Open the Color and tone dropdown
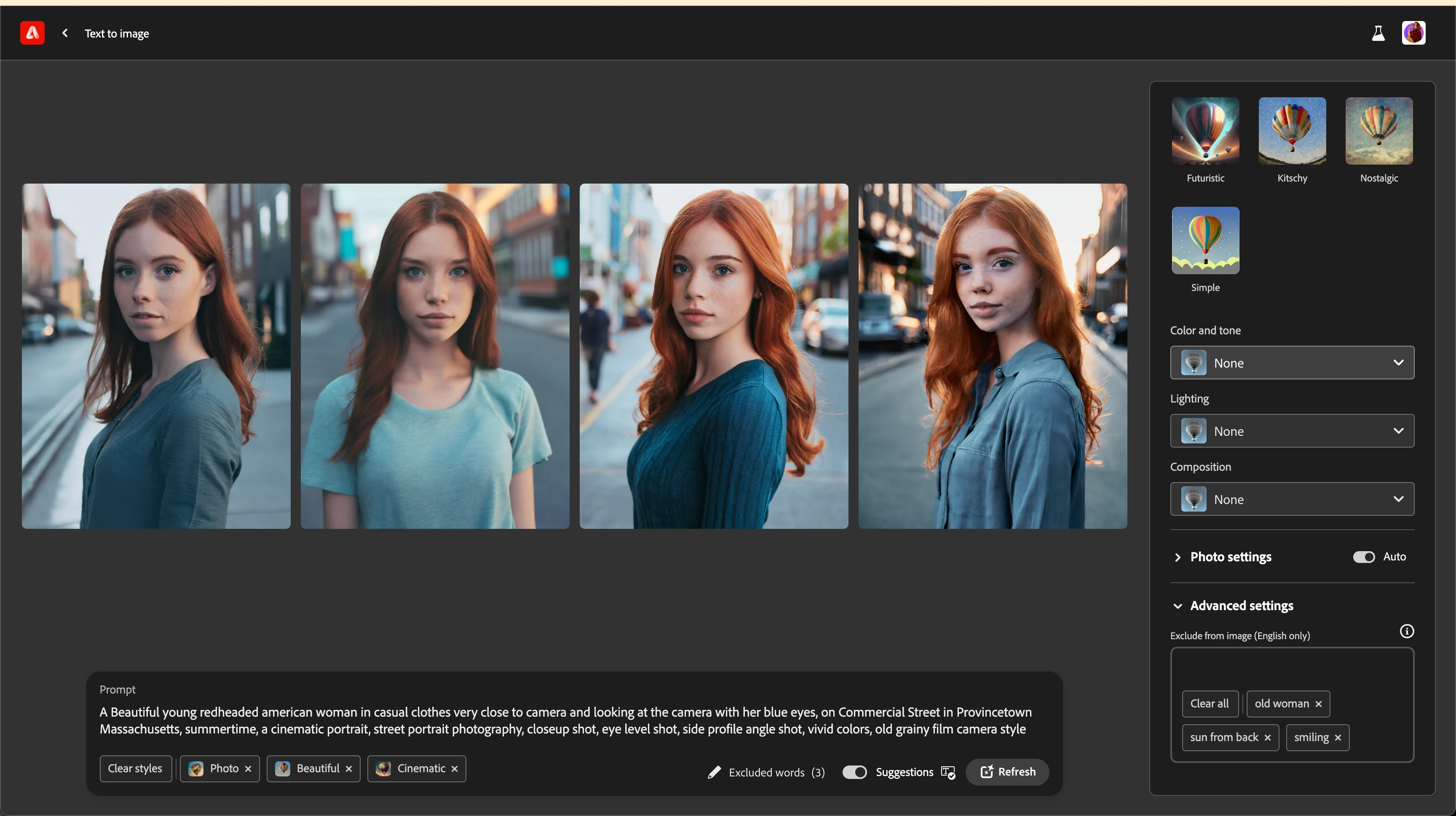This screenshot has width=1456, height=816. click(x=1292, y=363)
